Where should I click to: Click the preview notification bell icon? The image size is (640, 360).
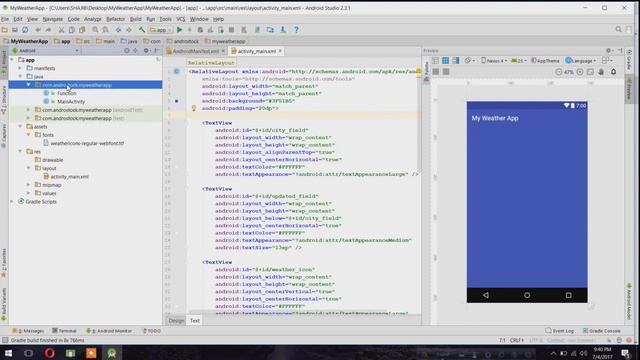click(x=613, y=72)
